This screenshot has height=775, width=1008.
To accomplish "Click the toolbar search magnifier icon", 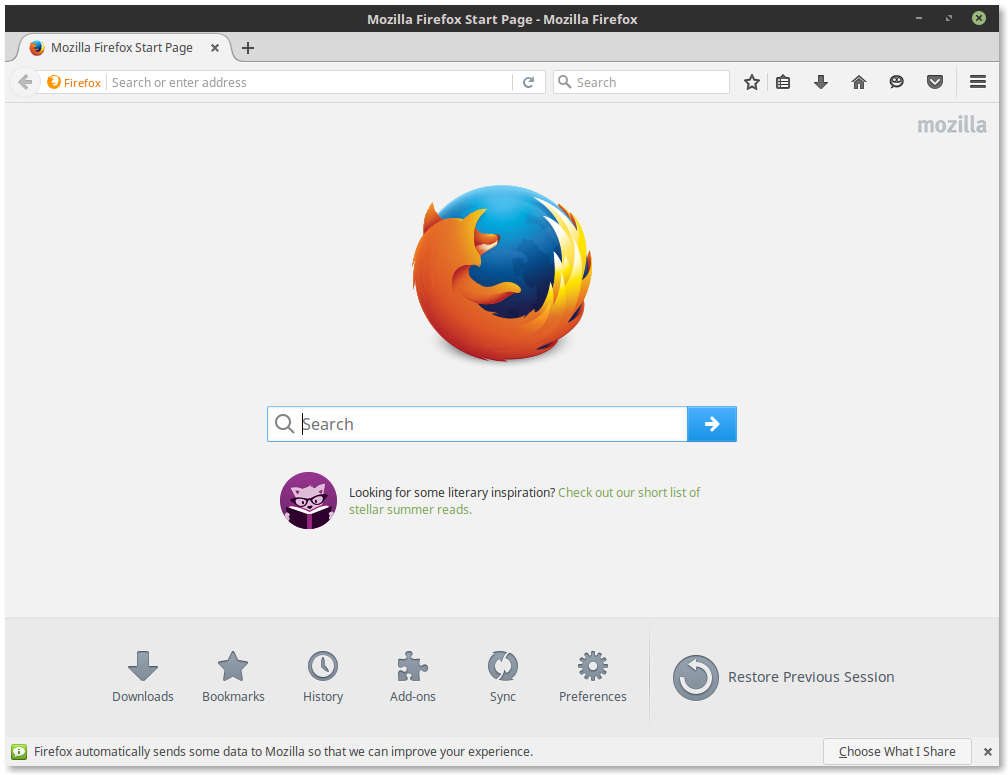I will (x=564, y=82).
